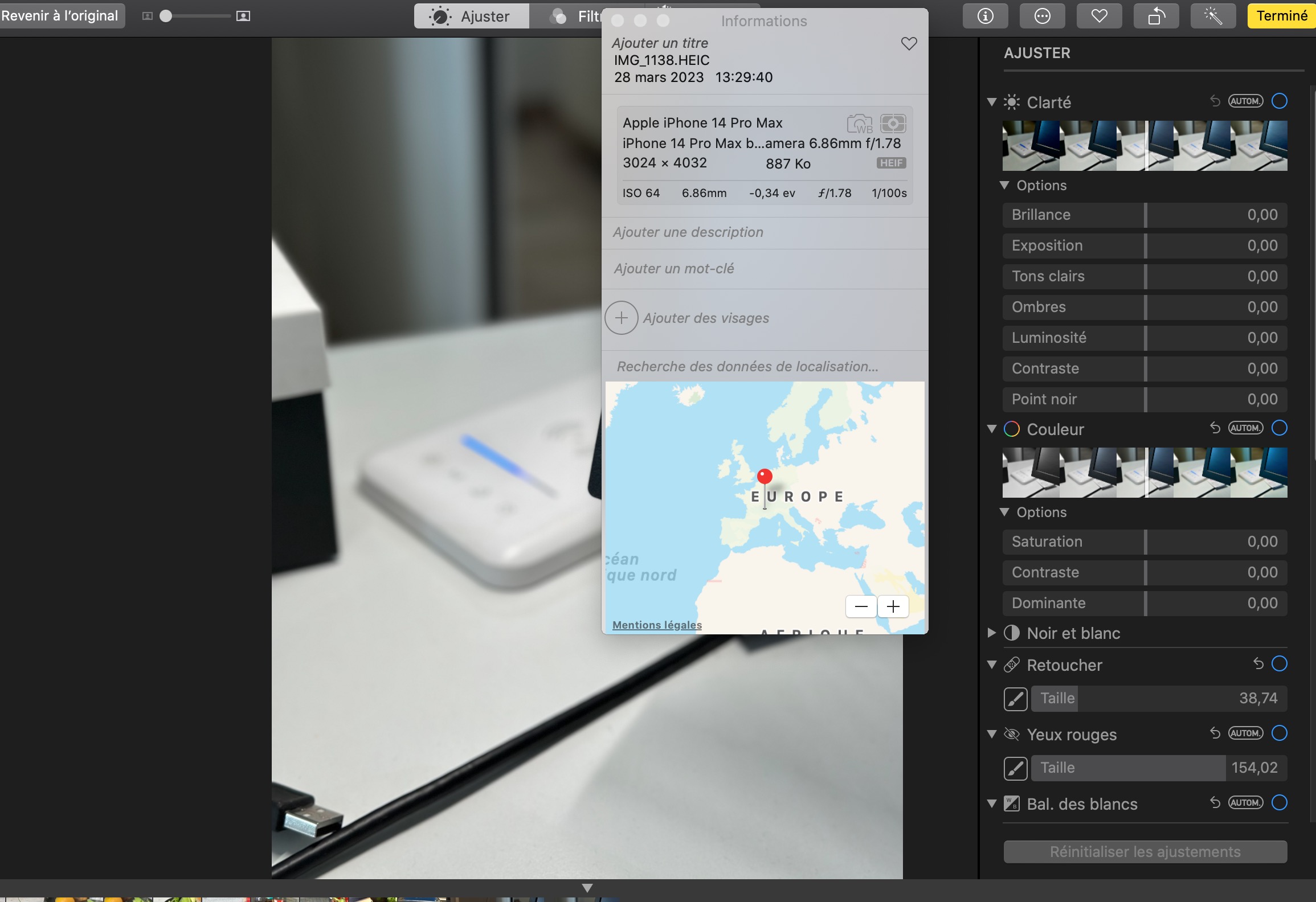Toggle the Clarté adjustment circle
Viewport: 1316px width, 902px height.
point(1279,101)
